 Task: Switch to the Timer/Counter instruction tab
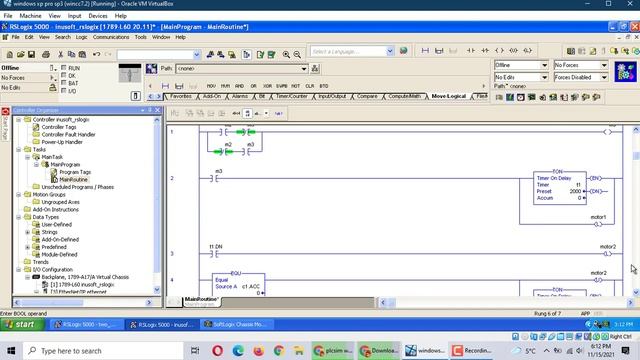(x=291, y=96)
